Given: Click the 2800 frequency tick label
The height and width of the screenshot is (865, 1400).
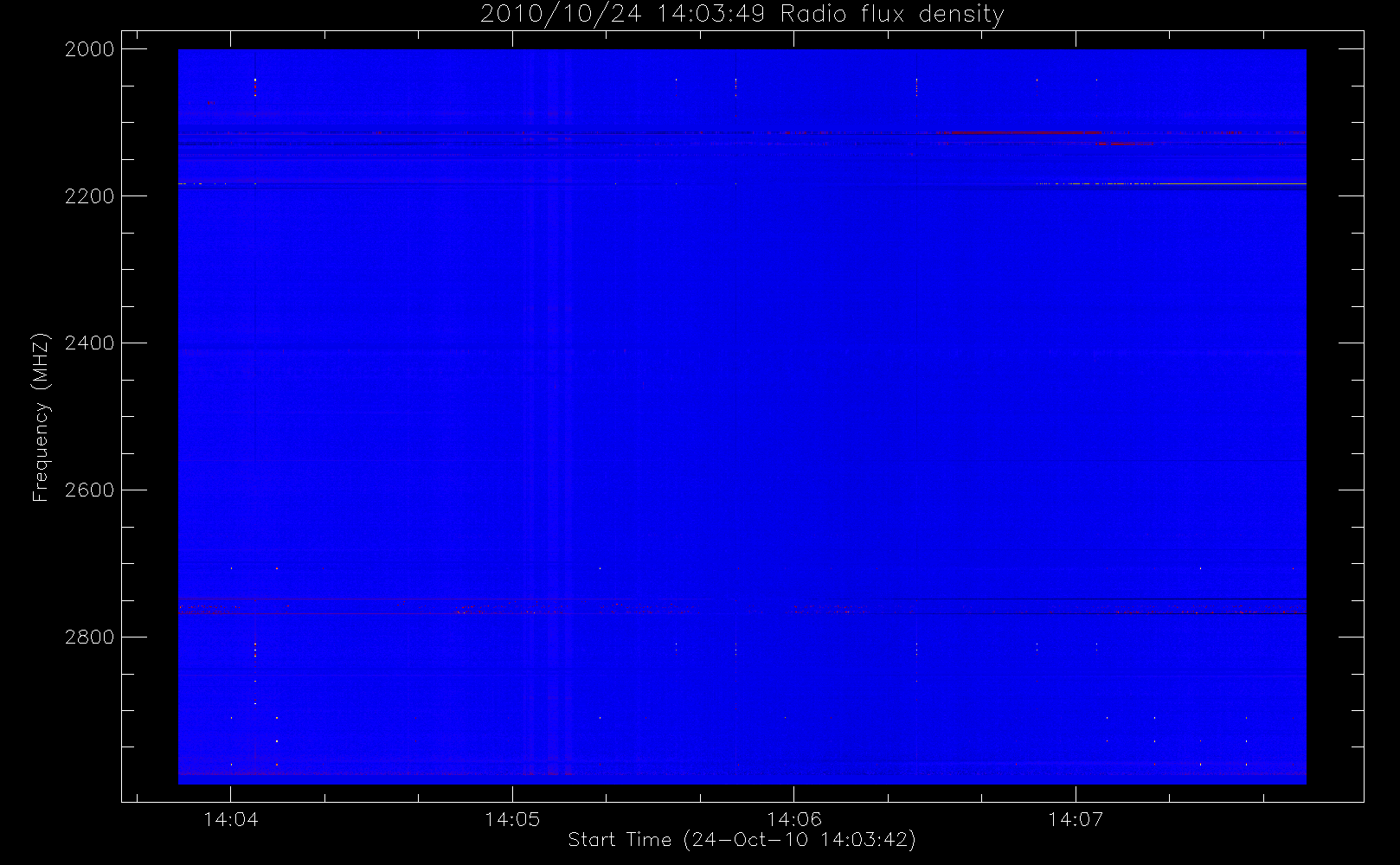Looking at the screenshot, I should tap(90, 638).
